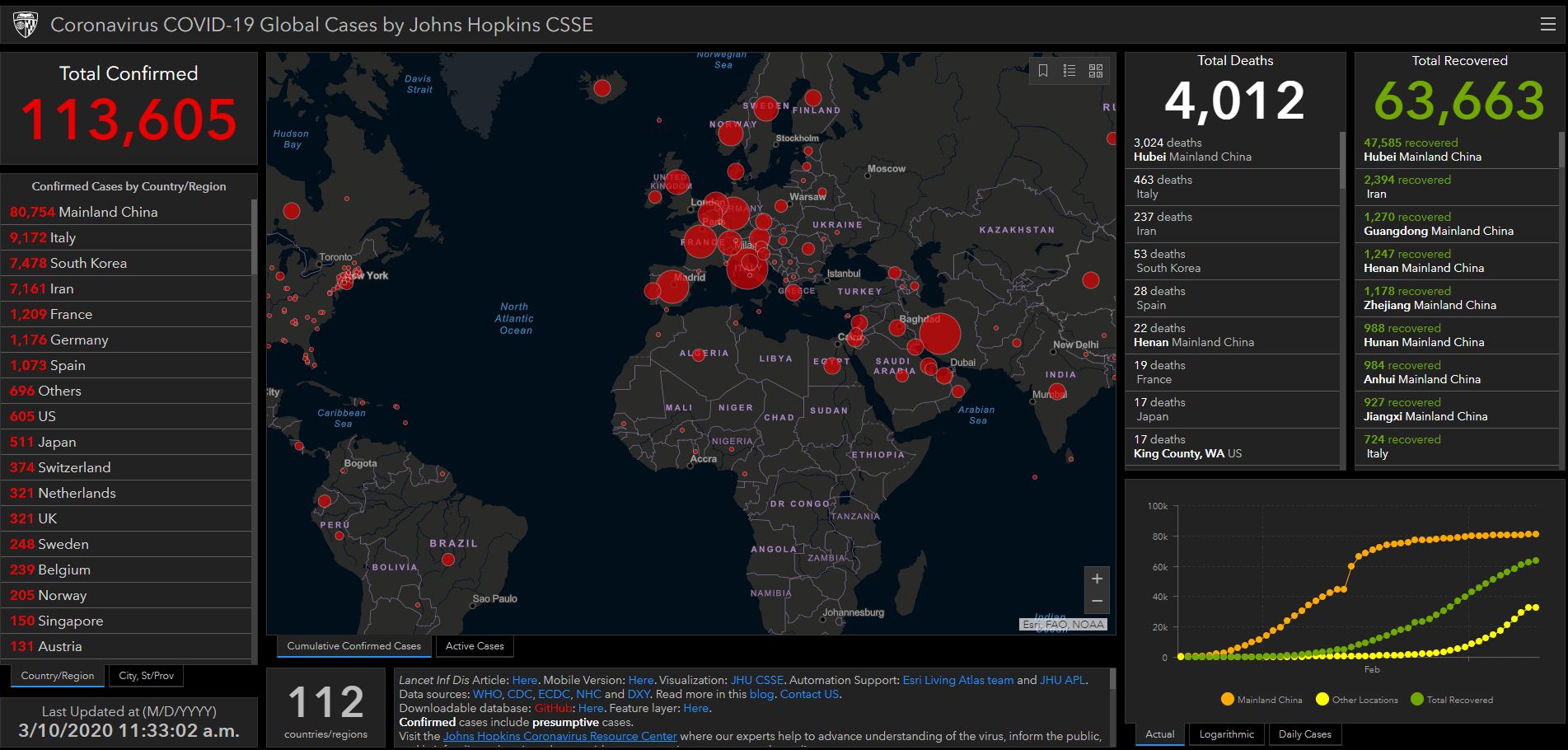
Task: Click the 17 deaths King County, WA entry
Action: (x=1233, y=447)
